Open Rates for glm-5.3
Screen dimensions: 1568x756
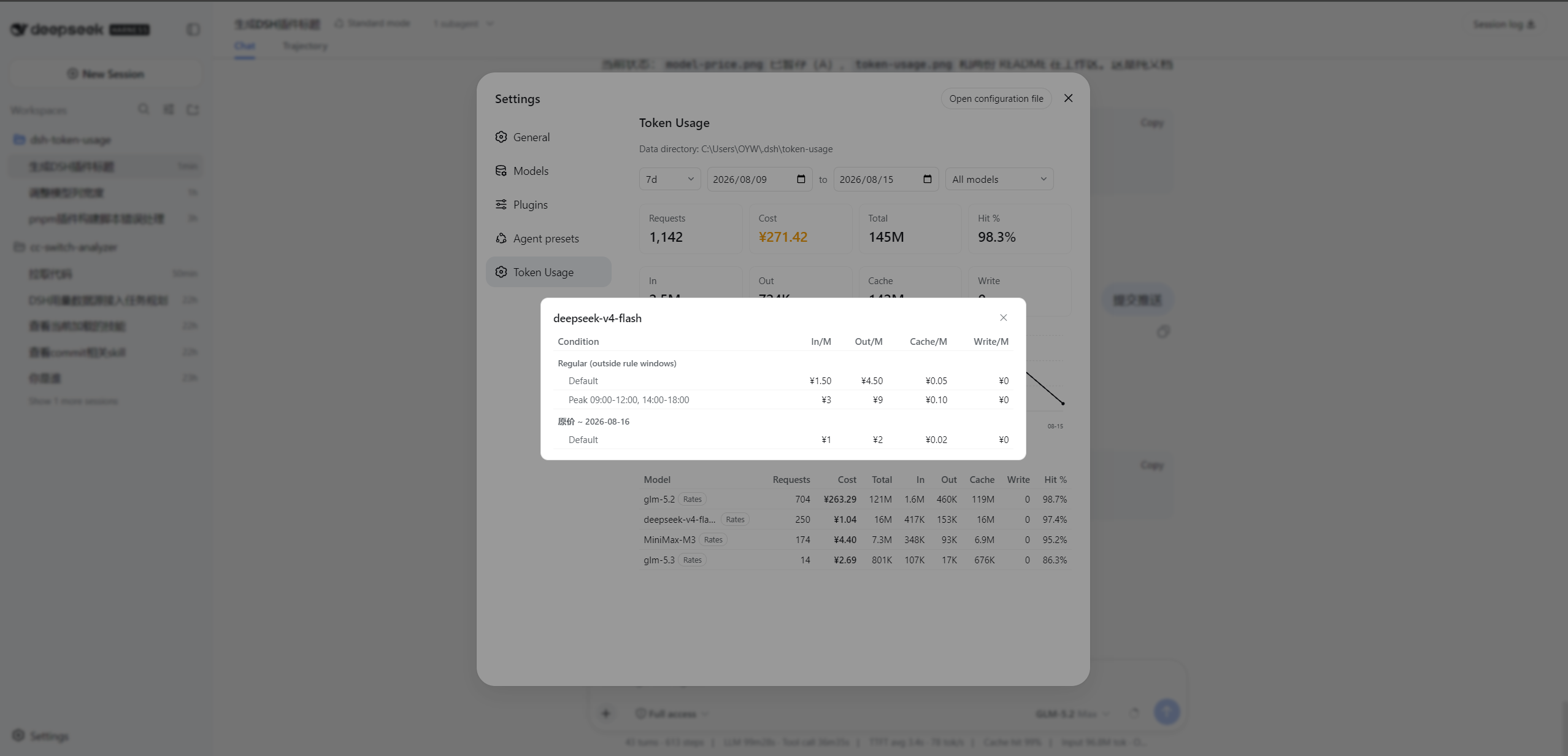click(692, 560)
